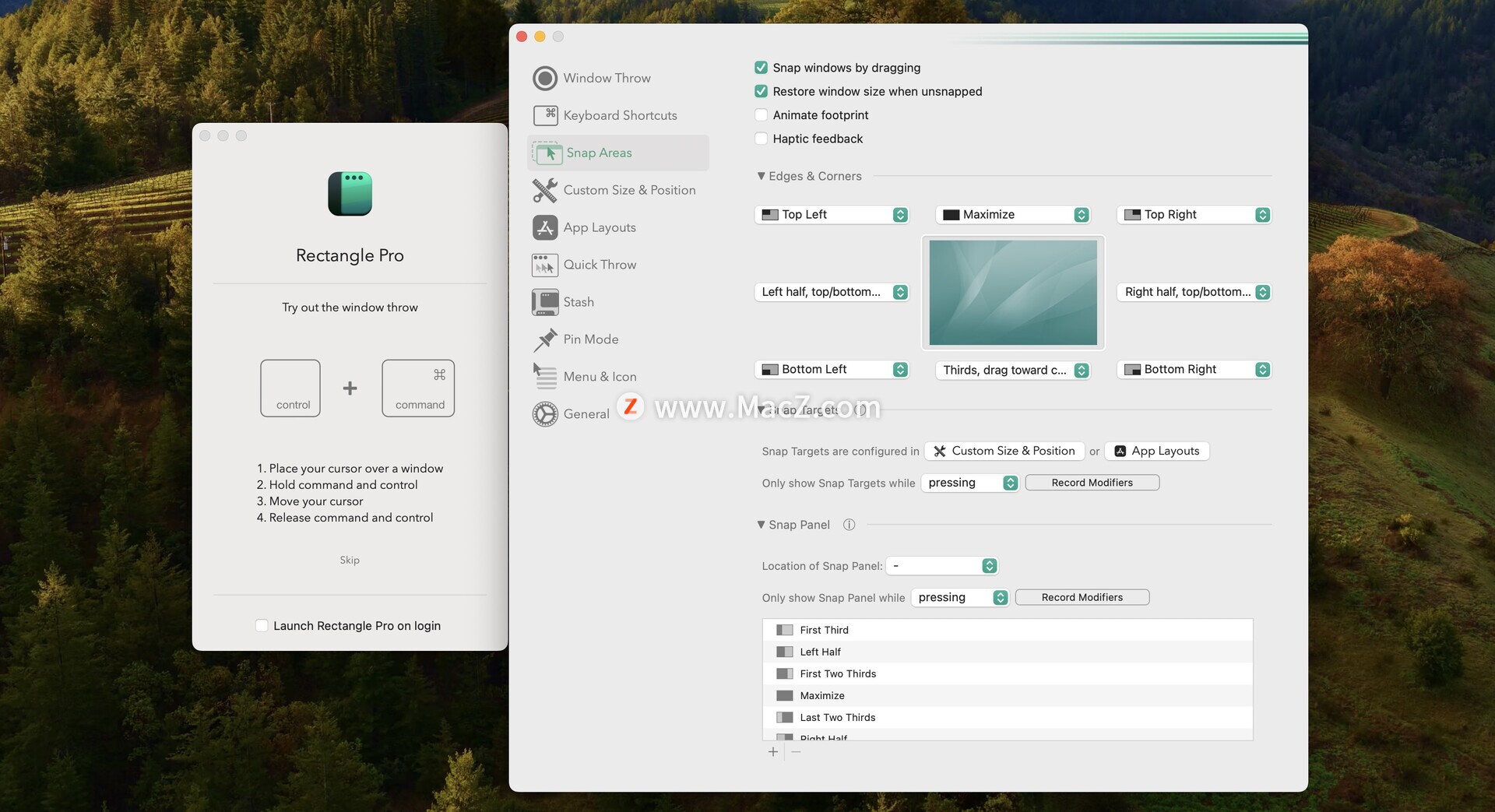
Task: Uncheck Restore window size when unsnapped
Action: click(x=762, y=91)
